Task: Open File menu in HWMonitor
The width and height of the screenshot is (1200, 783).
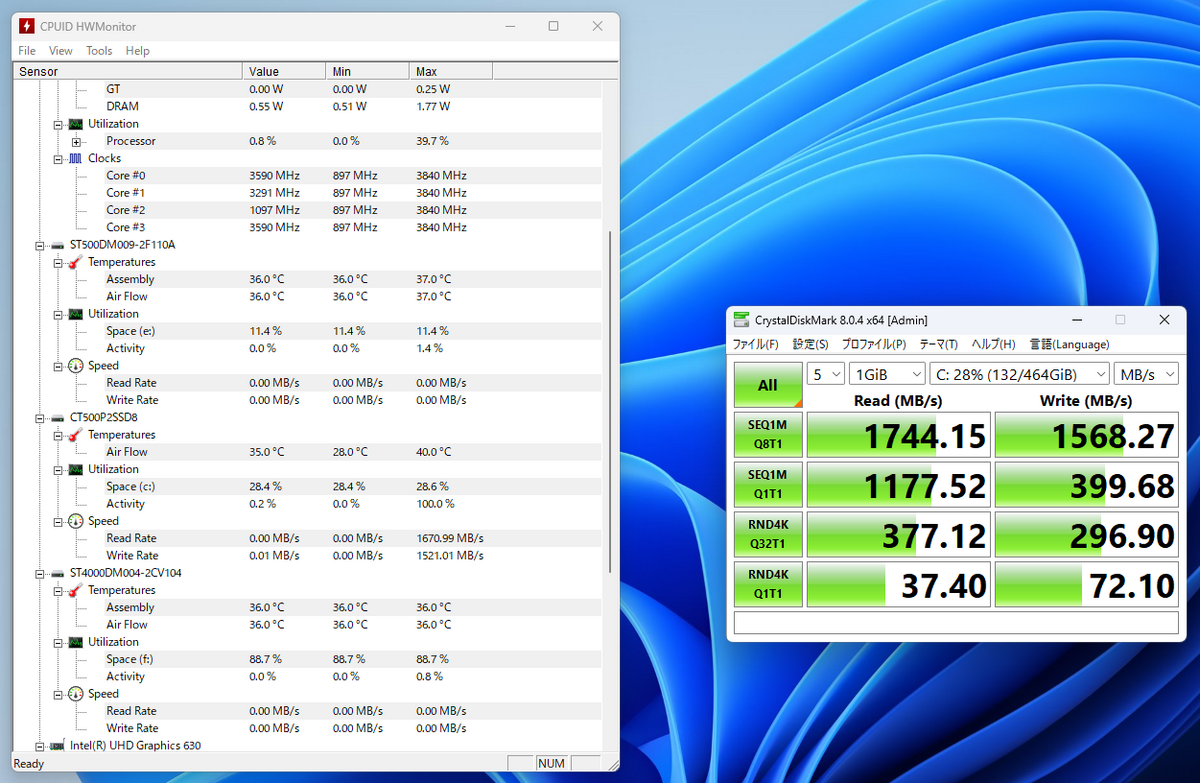Action: 27,51
